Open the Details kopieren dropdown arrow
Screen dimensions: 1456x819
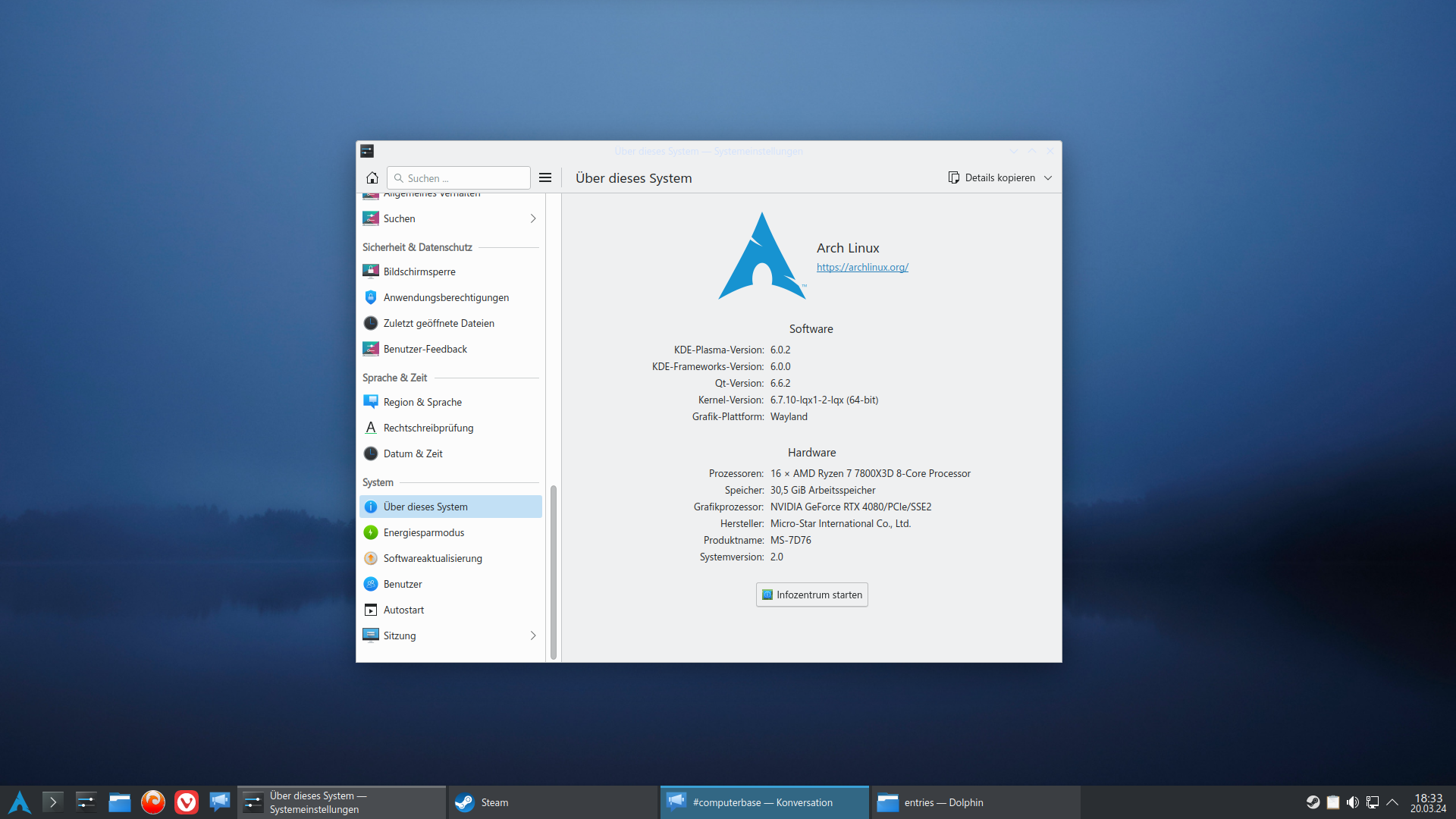click(x=1048, y=177)
